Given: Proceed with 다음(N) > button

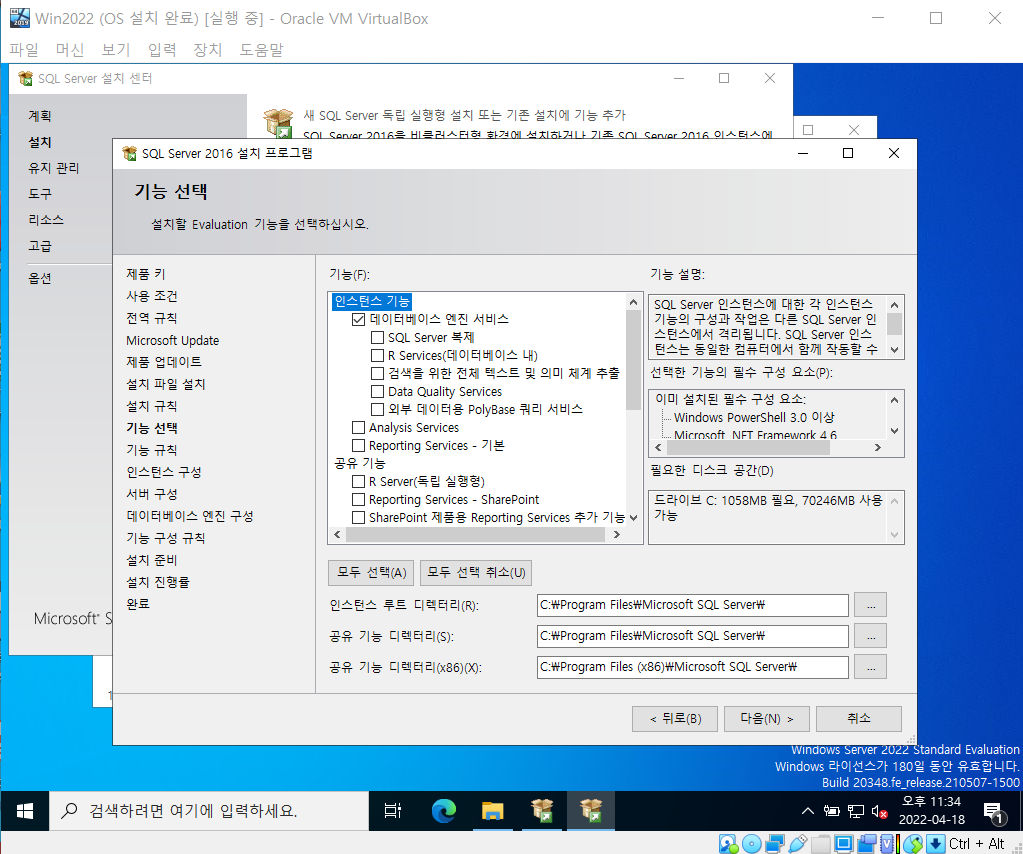Looking at the screenshot, I should click(x=767, y=719).
